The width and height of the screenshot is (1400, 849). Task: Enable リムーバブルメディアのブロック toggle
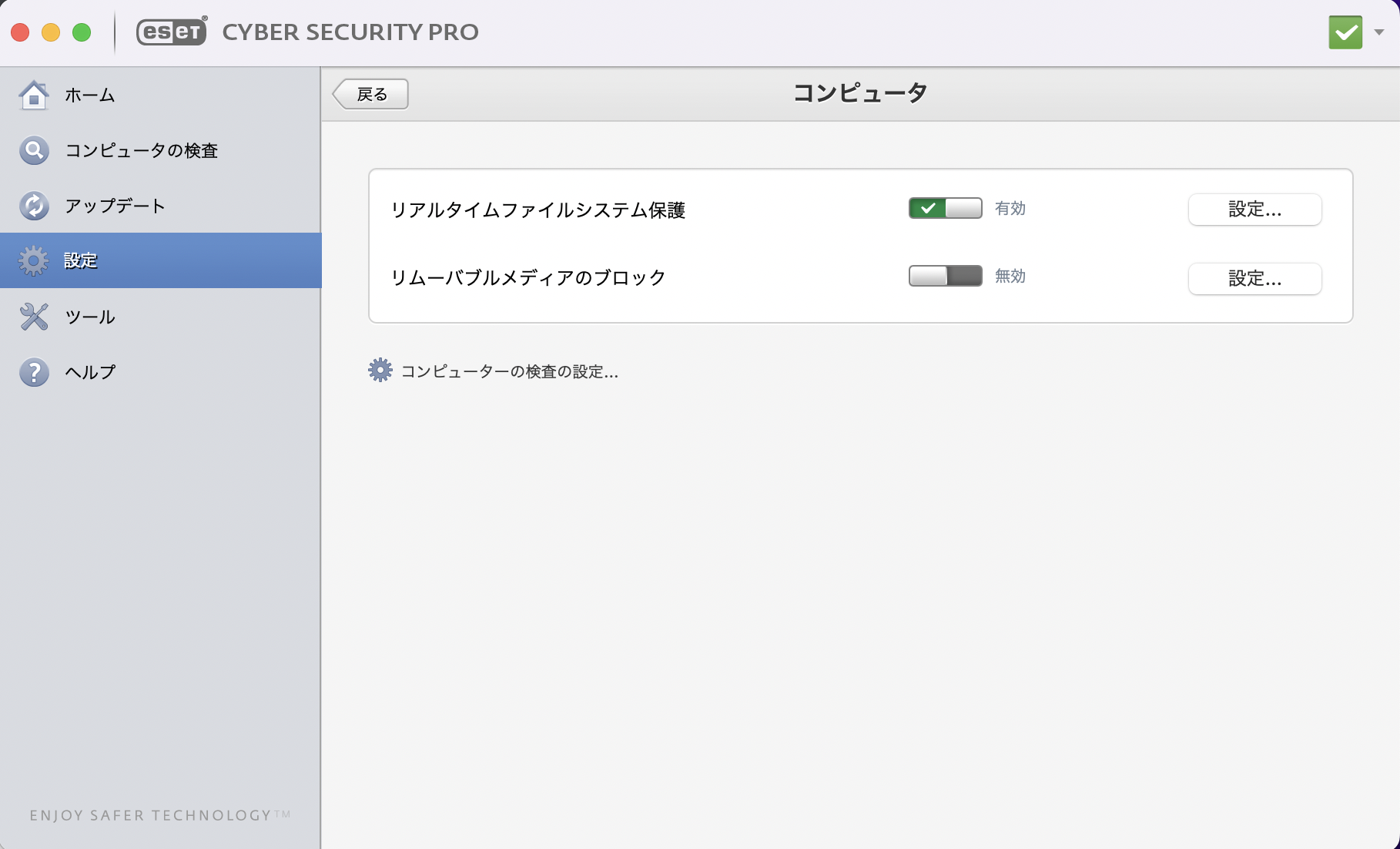click(945, 276)
